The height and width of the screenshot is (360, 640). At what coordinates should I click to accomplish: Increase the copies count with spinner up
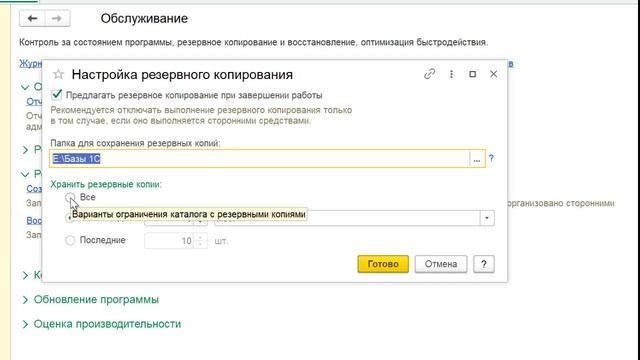[200, 237]
